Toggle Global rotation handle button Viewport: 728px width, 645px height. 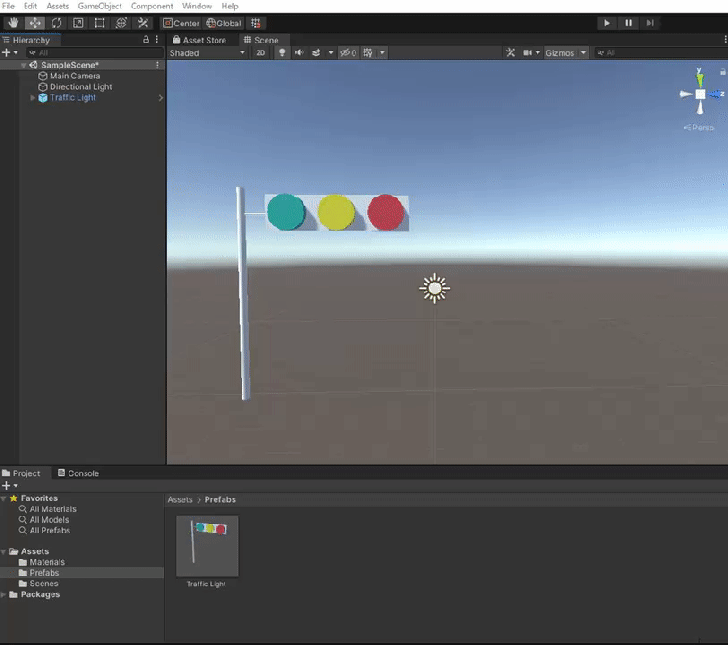[x=223, y=23]
